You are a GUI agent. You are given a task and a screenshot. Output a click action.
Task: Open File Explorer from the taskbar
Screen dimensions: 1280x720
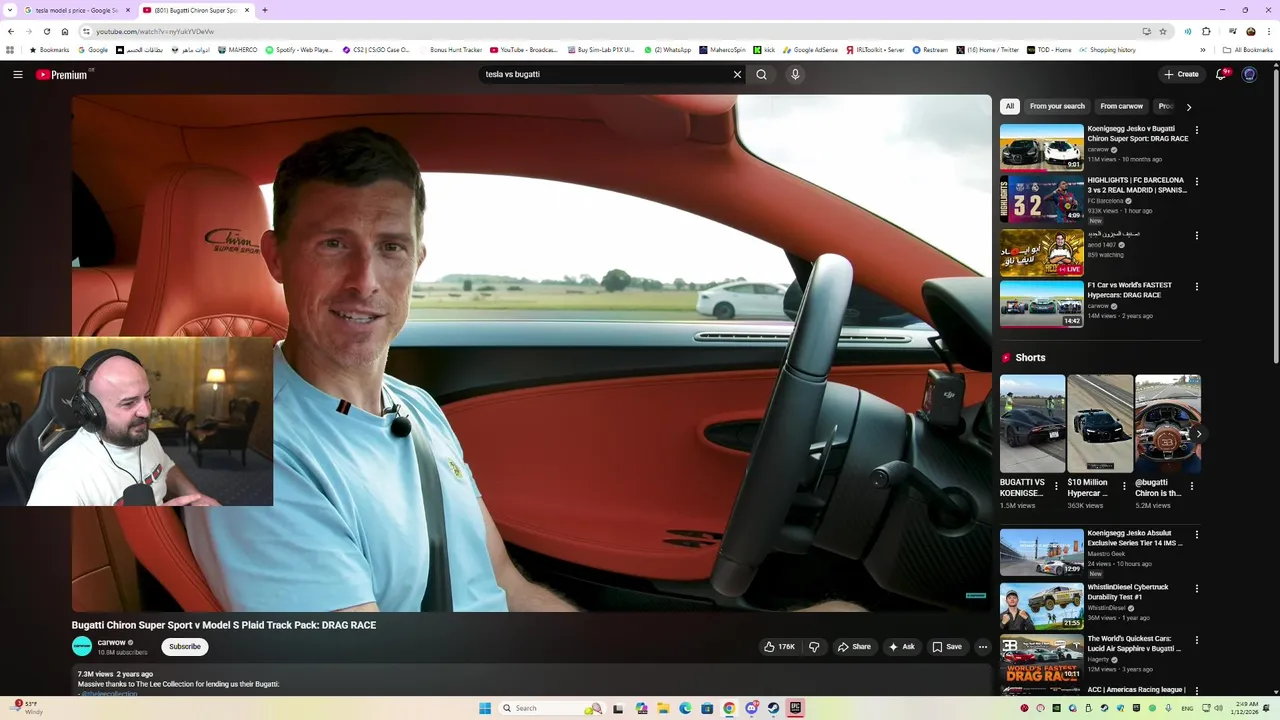click(662, 708)
